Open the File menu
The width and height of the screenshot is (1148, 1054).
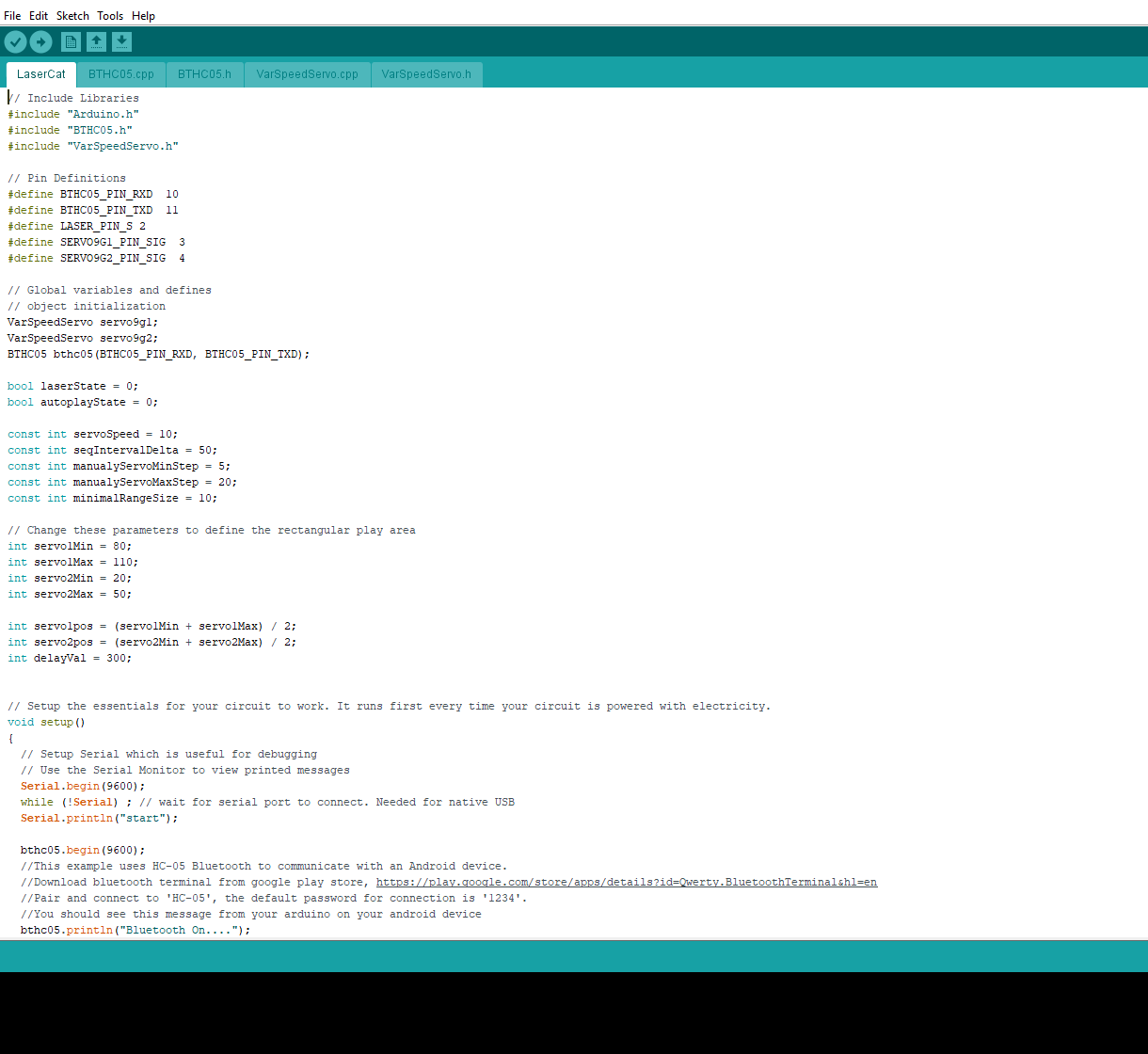pyautogui.click(x=12, y=15)
